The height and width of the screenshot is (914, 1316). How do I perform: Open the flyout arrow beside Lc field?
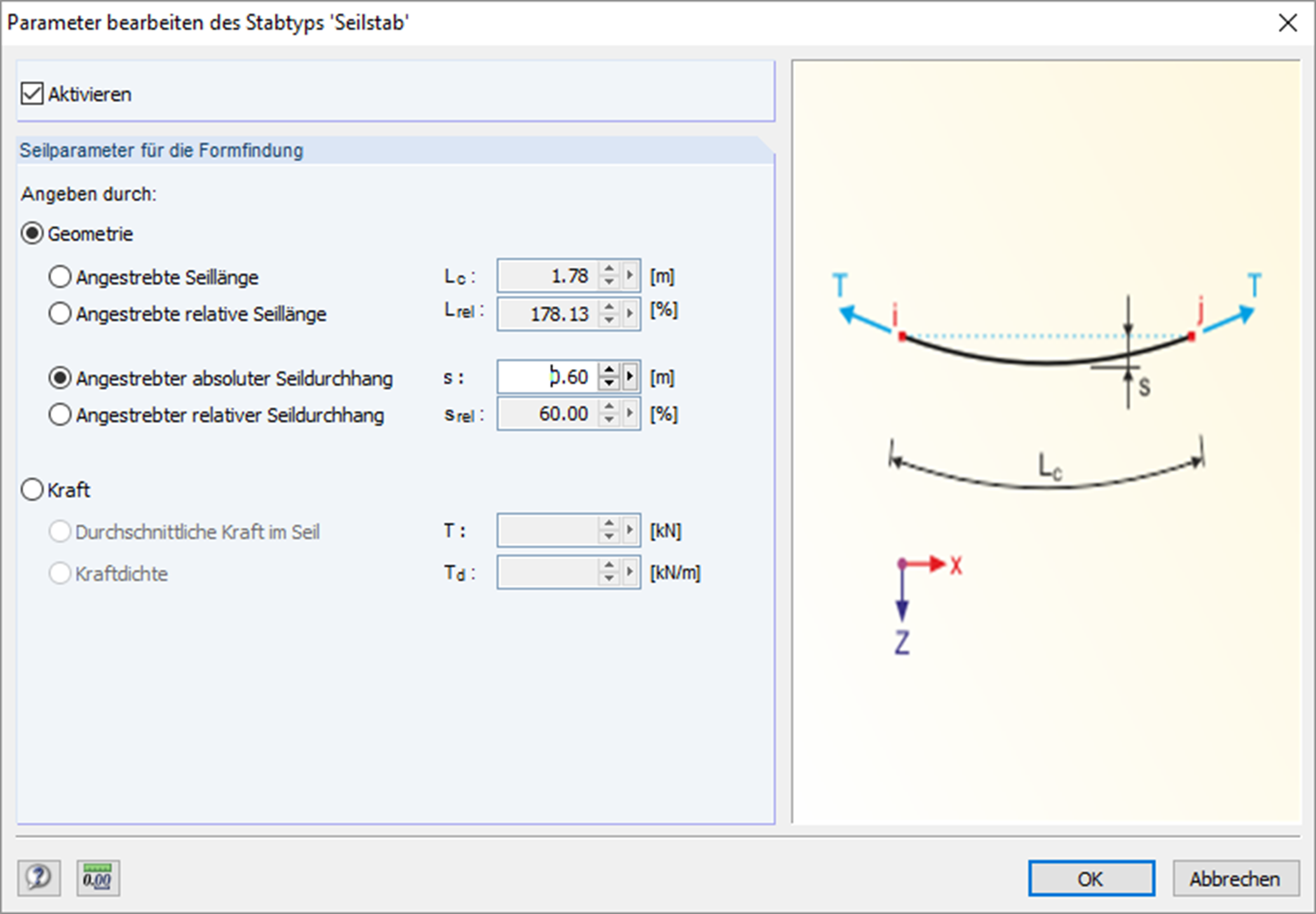(630, 276)
